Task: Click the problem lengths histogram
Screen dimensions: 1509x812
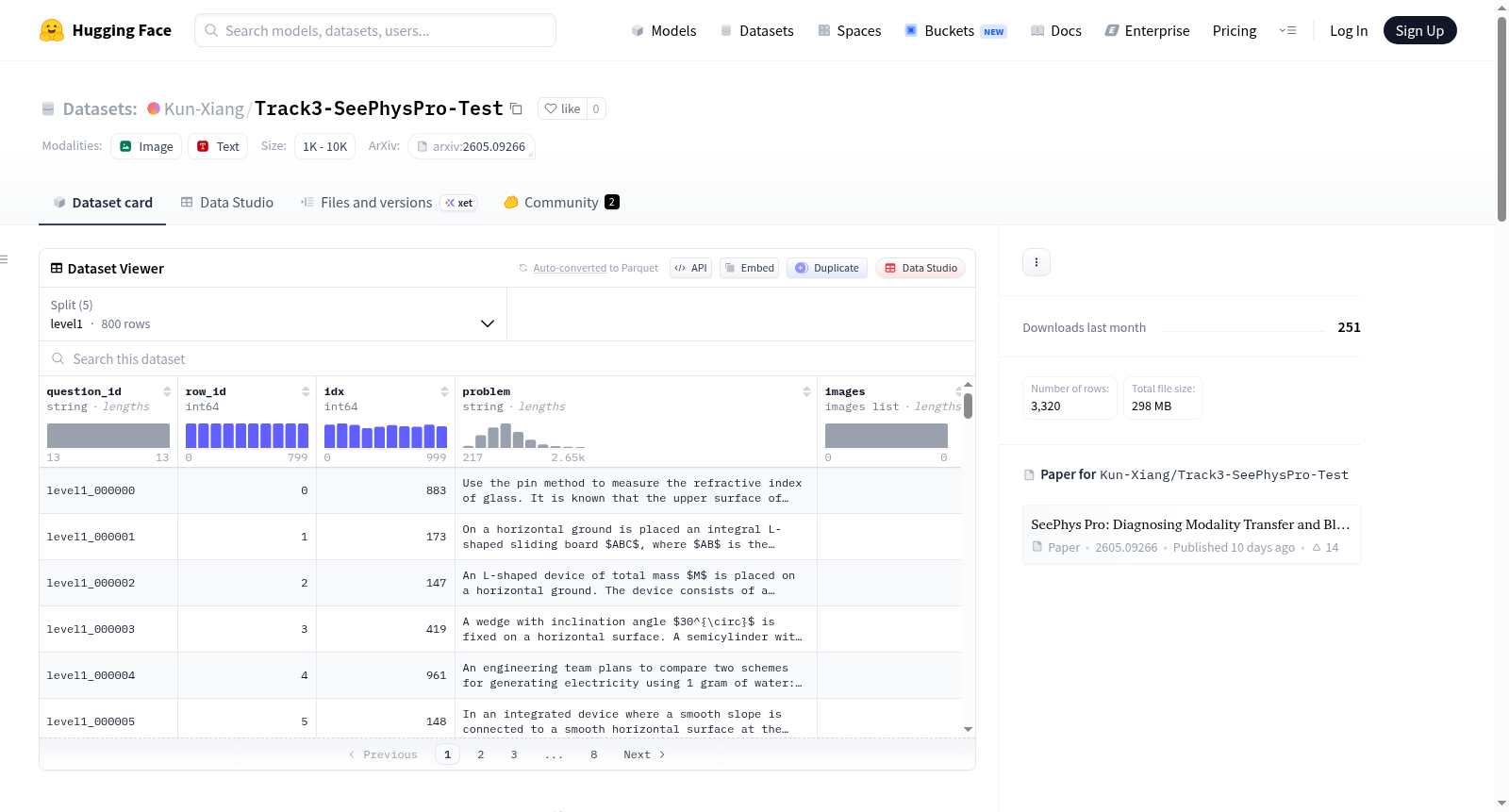Action: [523, 436]
